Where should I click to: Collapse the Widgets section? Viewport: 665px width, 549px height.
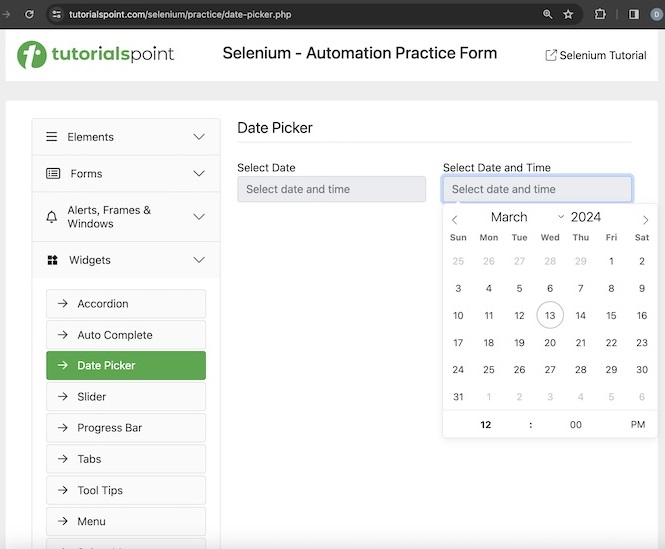point(126,260)
